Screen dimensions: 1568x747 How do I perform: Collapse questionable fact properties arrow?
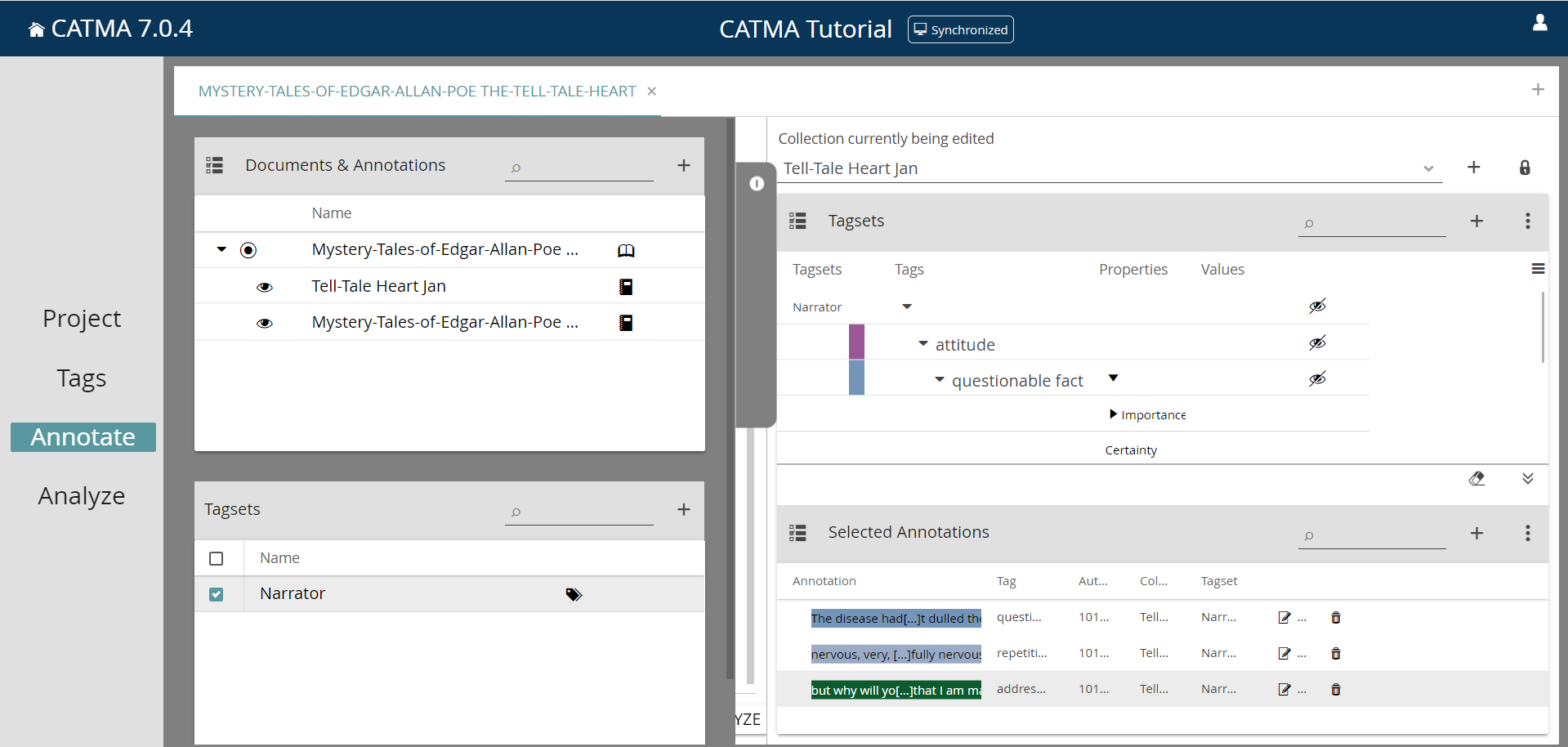(x=1113, y=378)
